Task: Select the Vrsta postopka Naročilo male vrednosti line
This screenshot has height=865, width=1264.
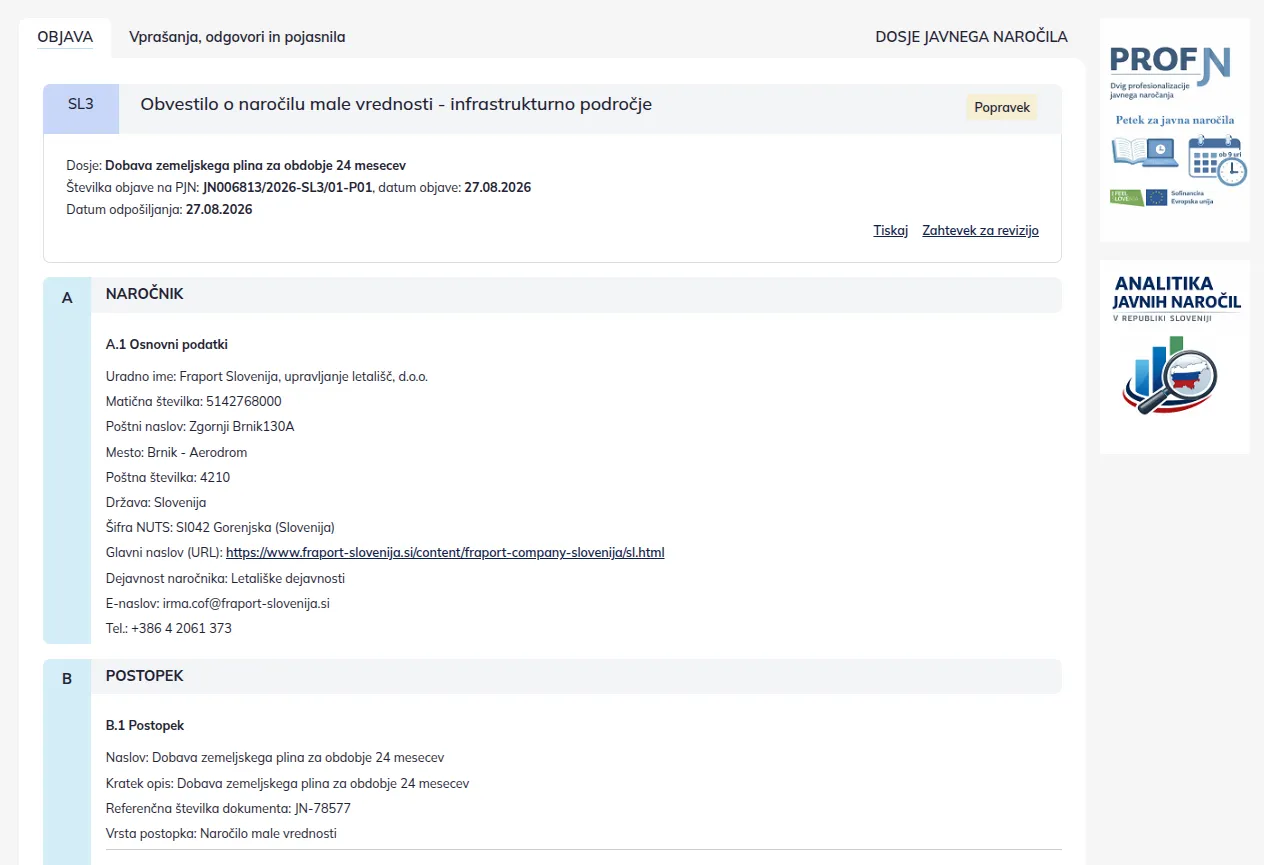Action: coord(221,833)
